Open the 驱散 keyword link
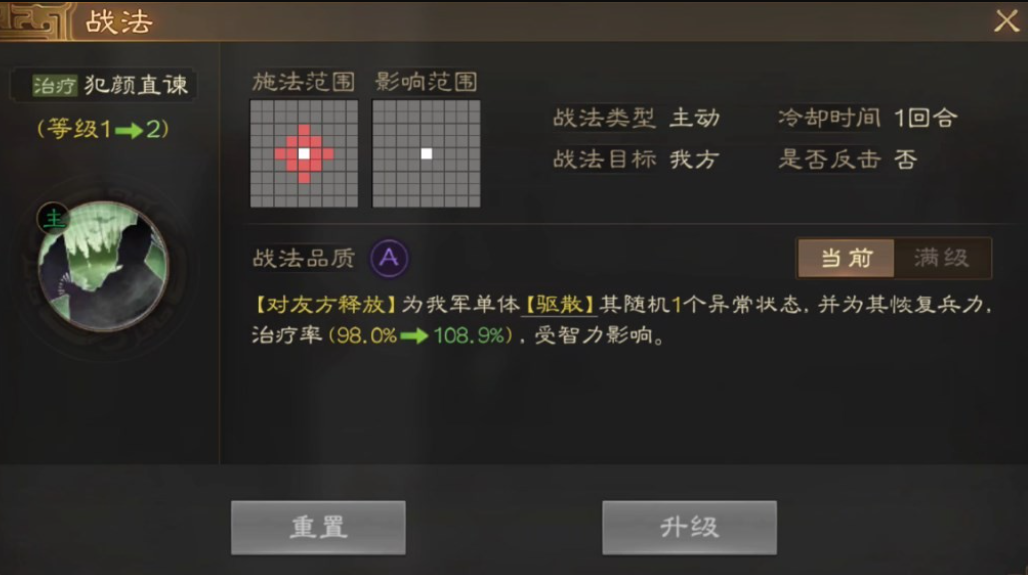The width and height of the screenshot is (1028, 575). 559,305
